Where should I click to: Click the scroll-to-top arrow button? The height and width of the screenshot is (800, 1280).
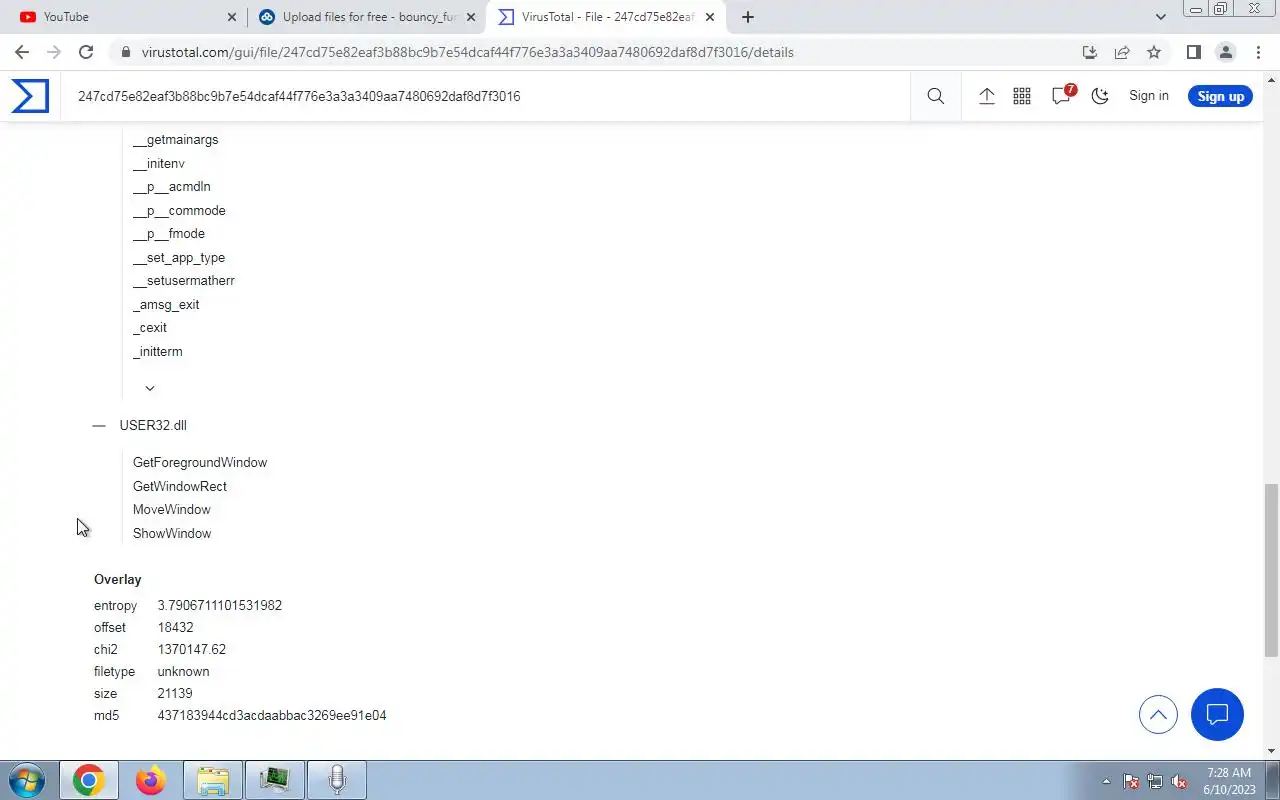click(1158, 715)
